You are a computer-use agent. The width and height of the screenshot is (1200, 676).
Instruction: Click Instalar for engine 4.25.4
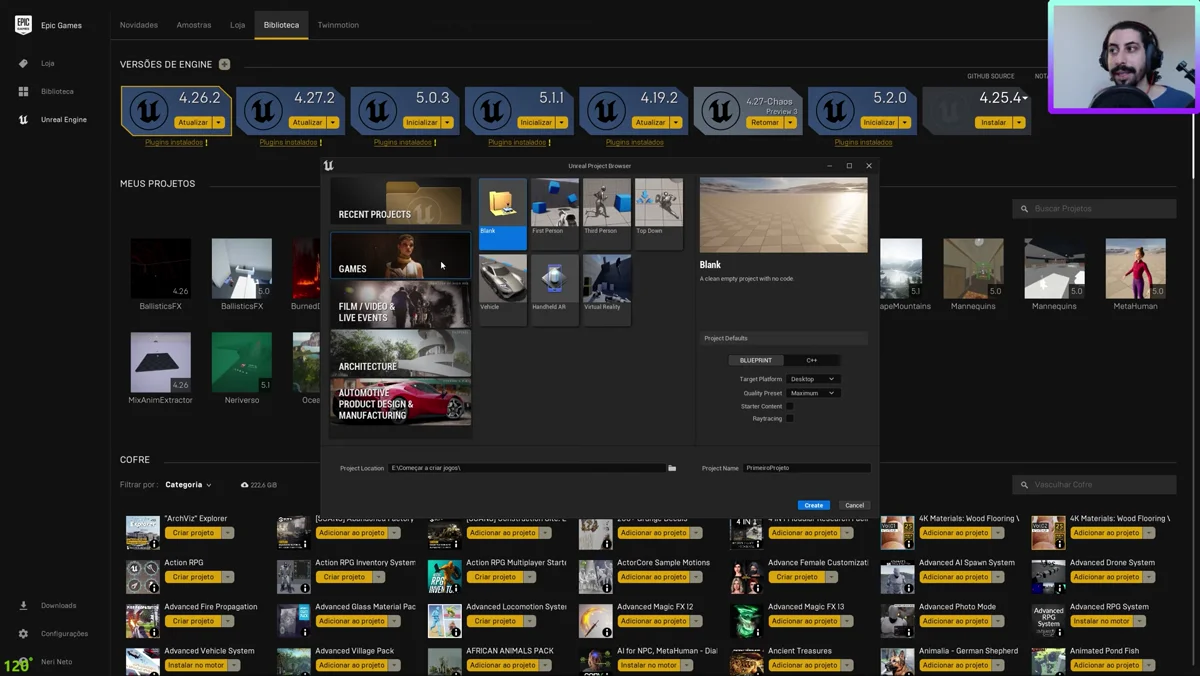[994, 123]
